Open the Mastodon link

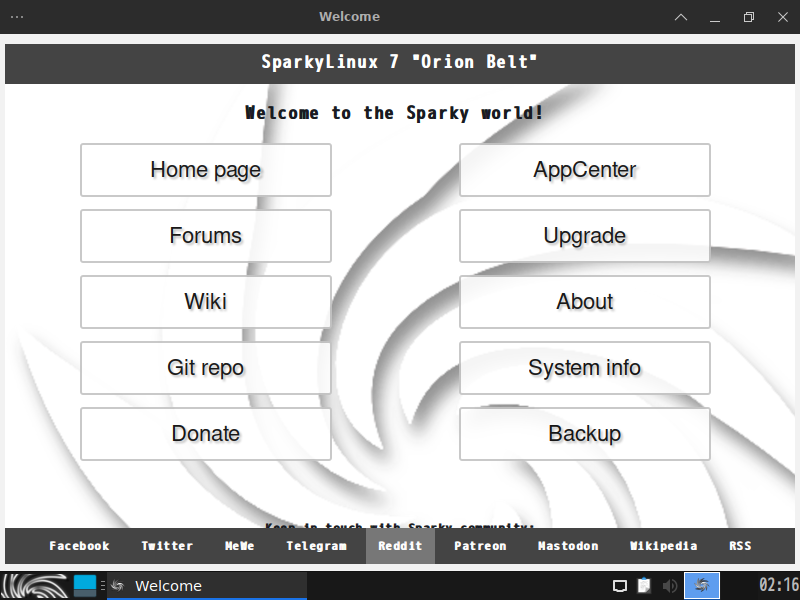tap(568, 546)
